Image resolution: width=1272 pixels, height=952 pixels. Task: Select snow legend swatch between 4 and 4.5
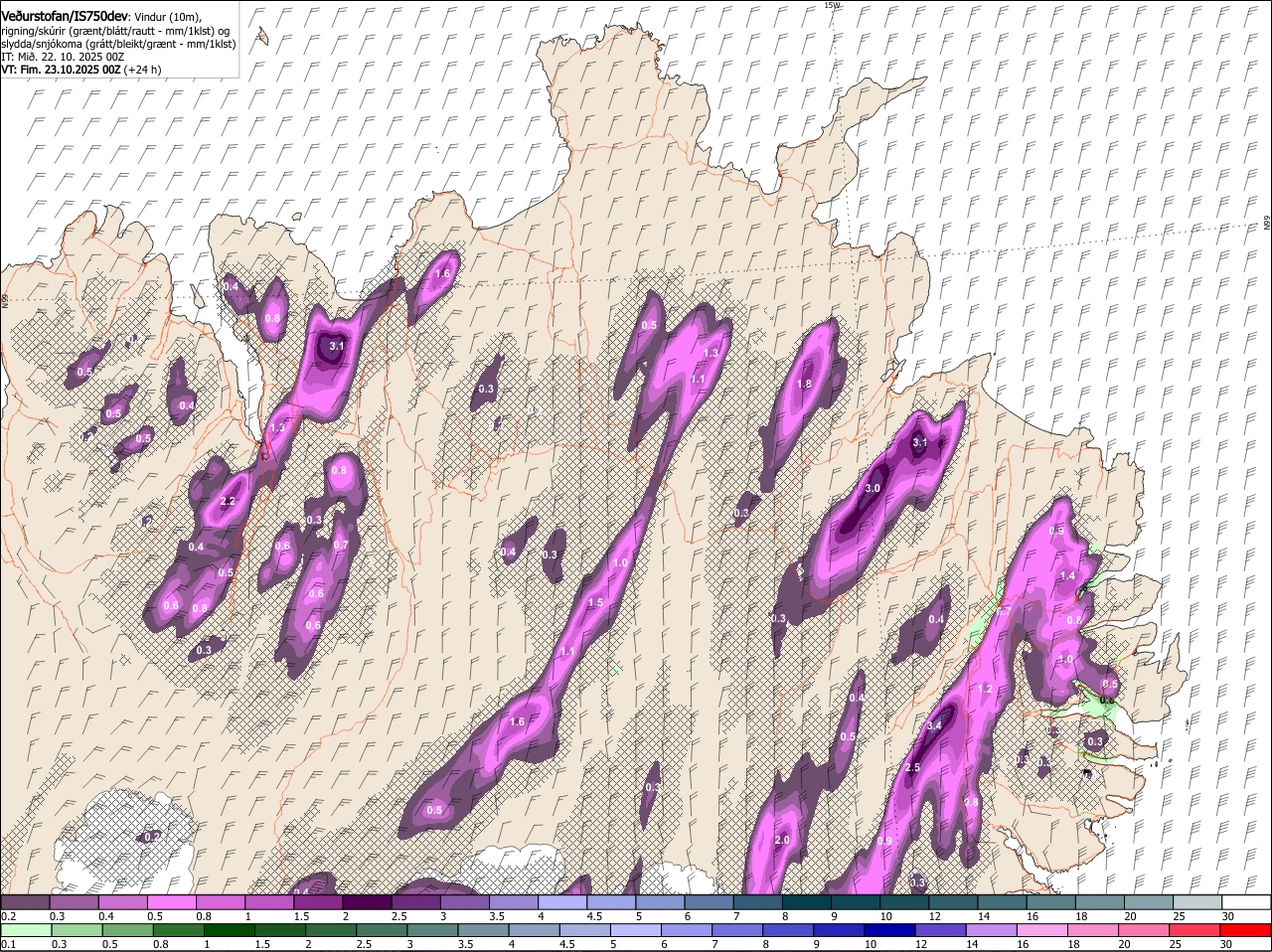(562, 902)
